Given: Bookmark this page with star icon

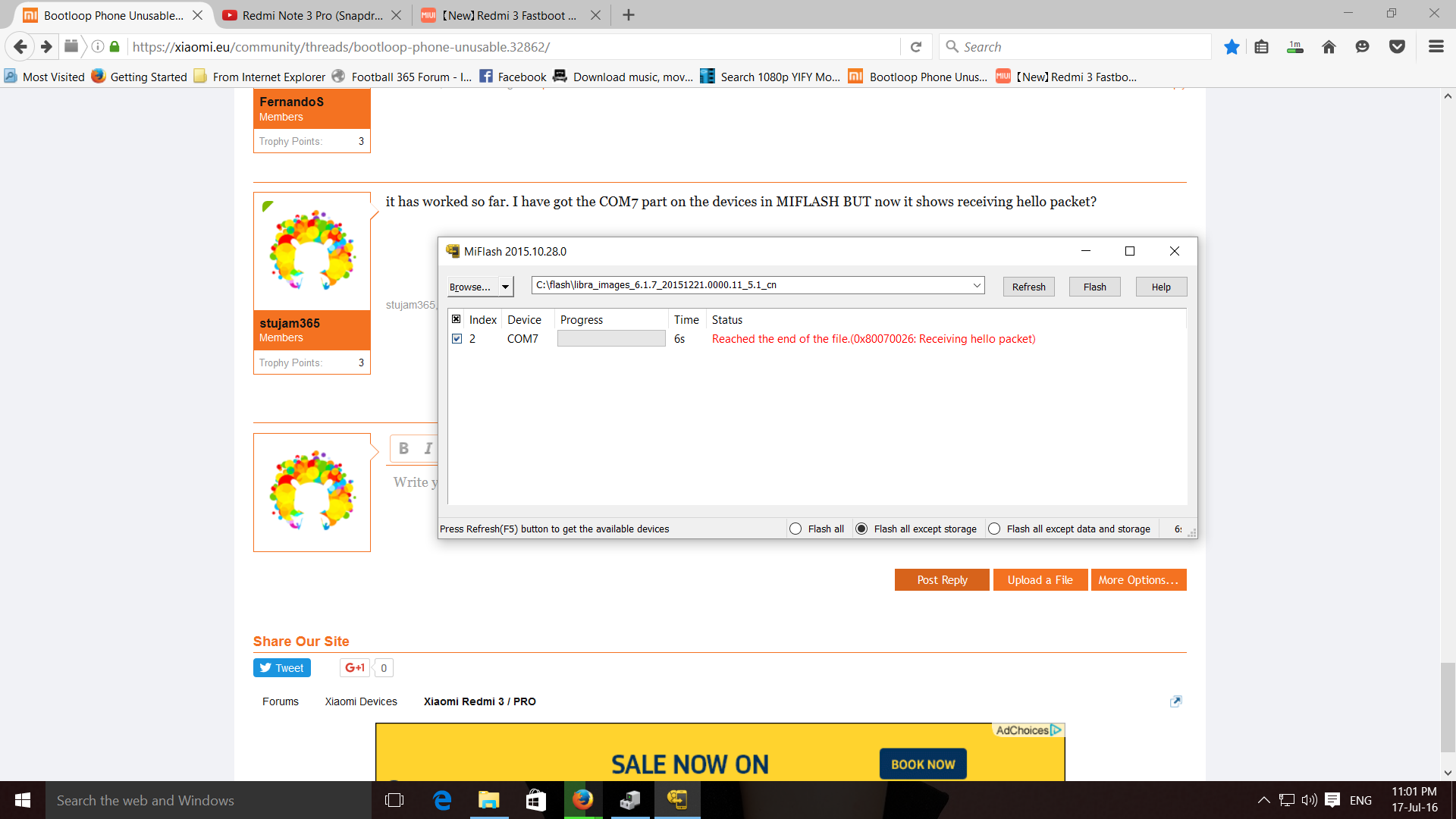Looking at the screenshot, I should pos(1232,47).
